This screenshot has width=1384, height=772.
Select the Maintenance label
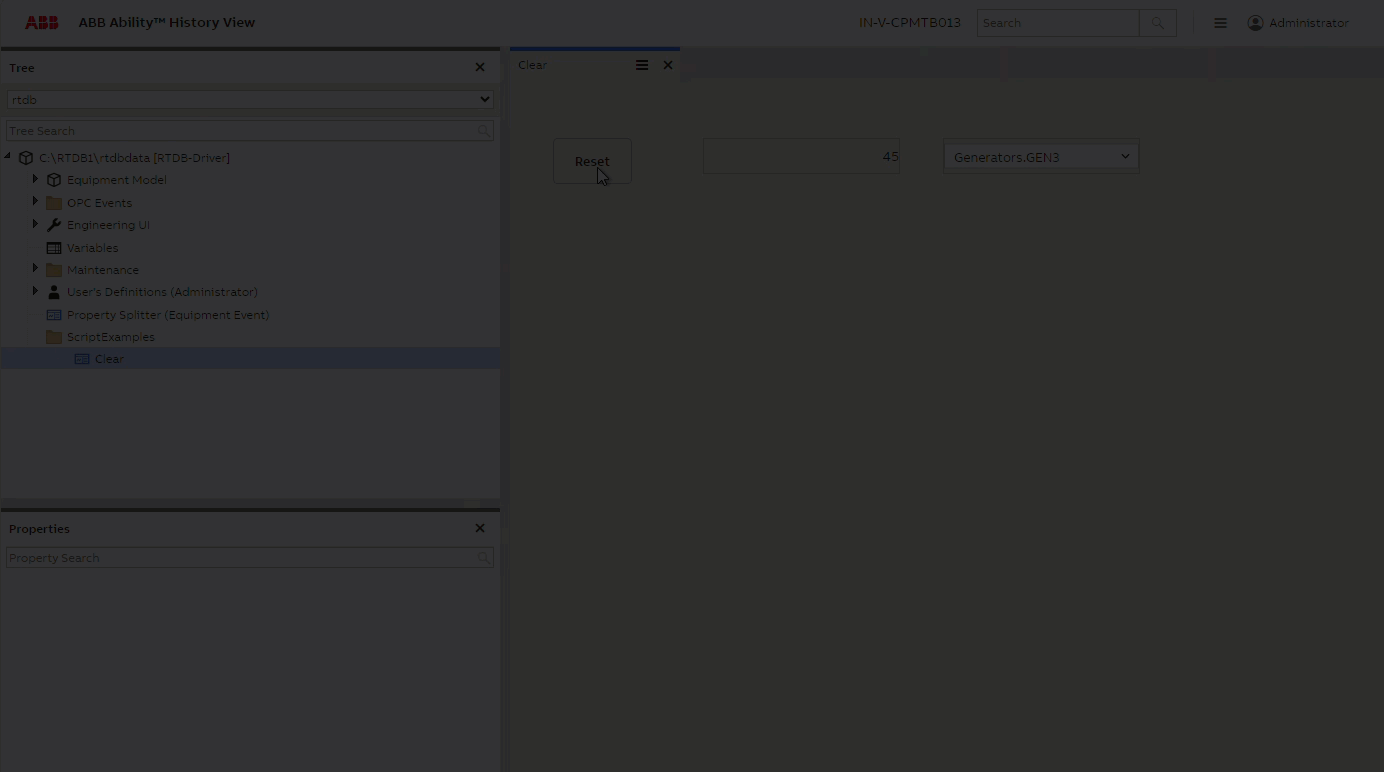click(x=103, y=270)
